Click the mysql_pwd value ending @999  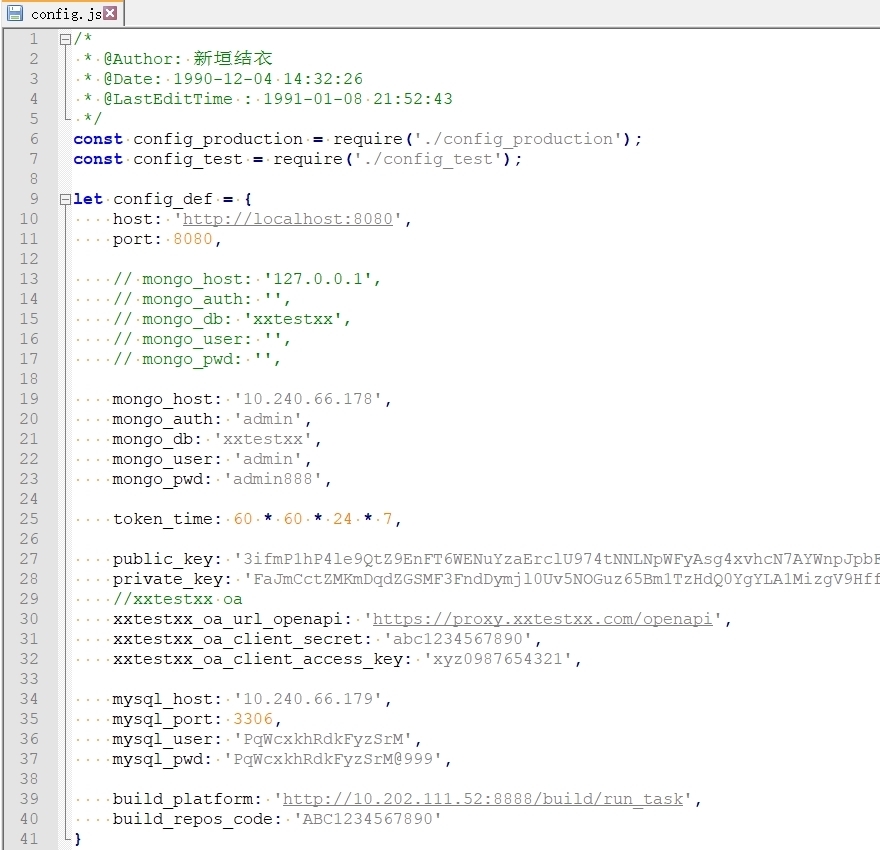pos(333,759)
